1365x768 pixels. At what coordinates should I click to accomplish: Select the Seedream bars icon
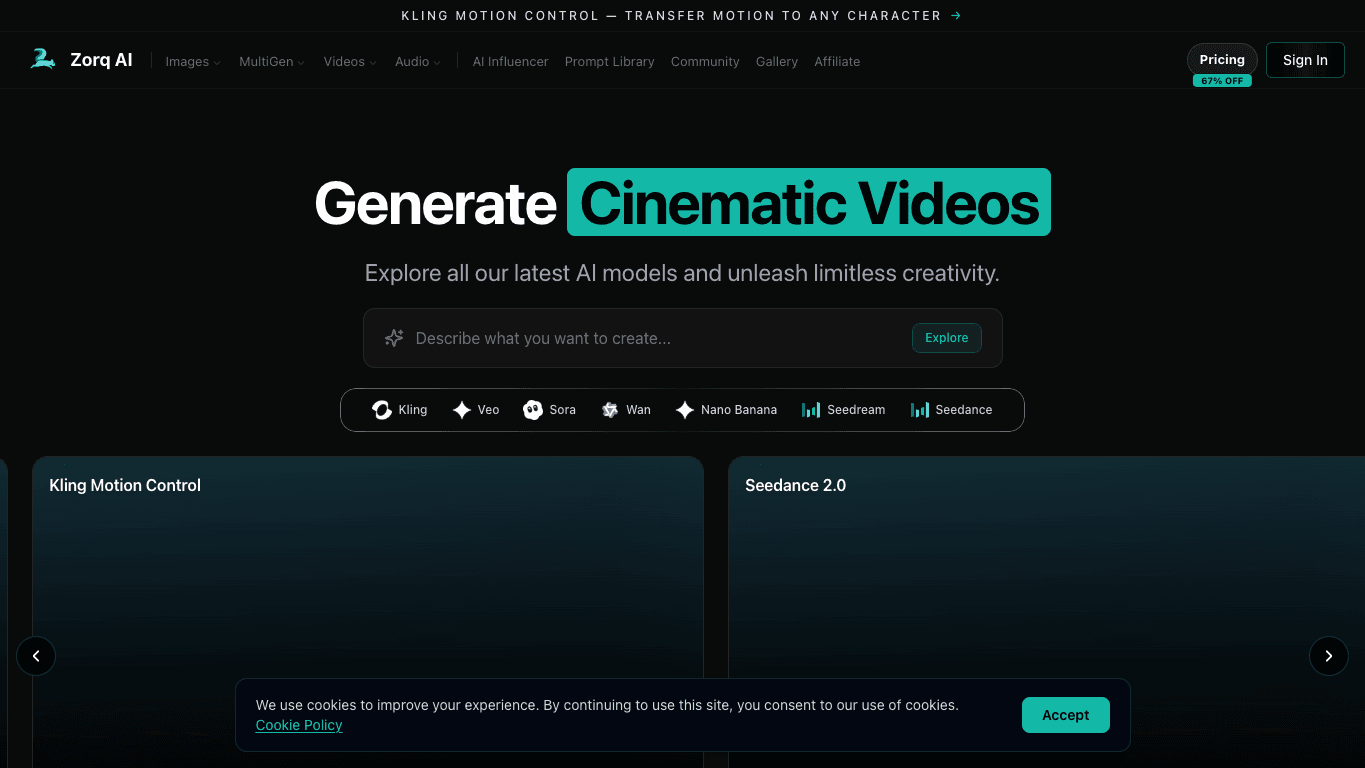[811, 410]
